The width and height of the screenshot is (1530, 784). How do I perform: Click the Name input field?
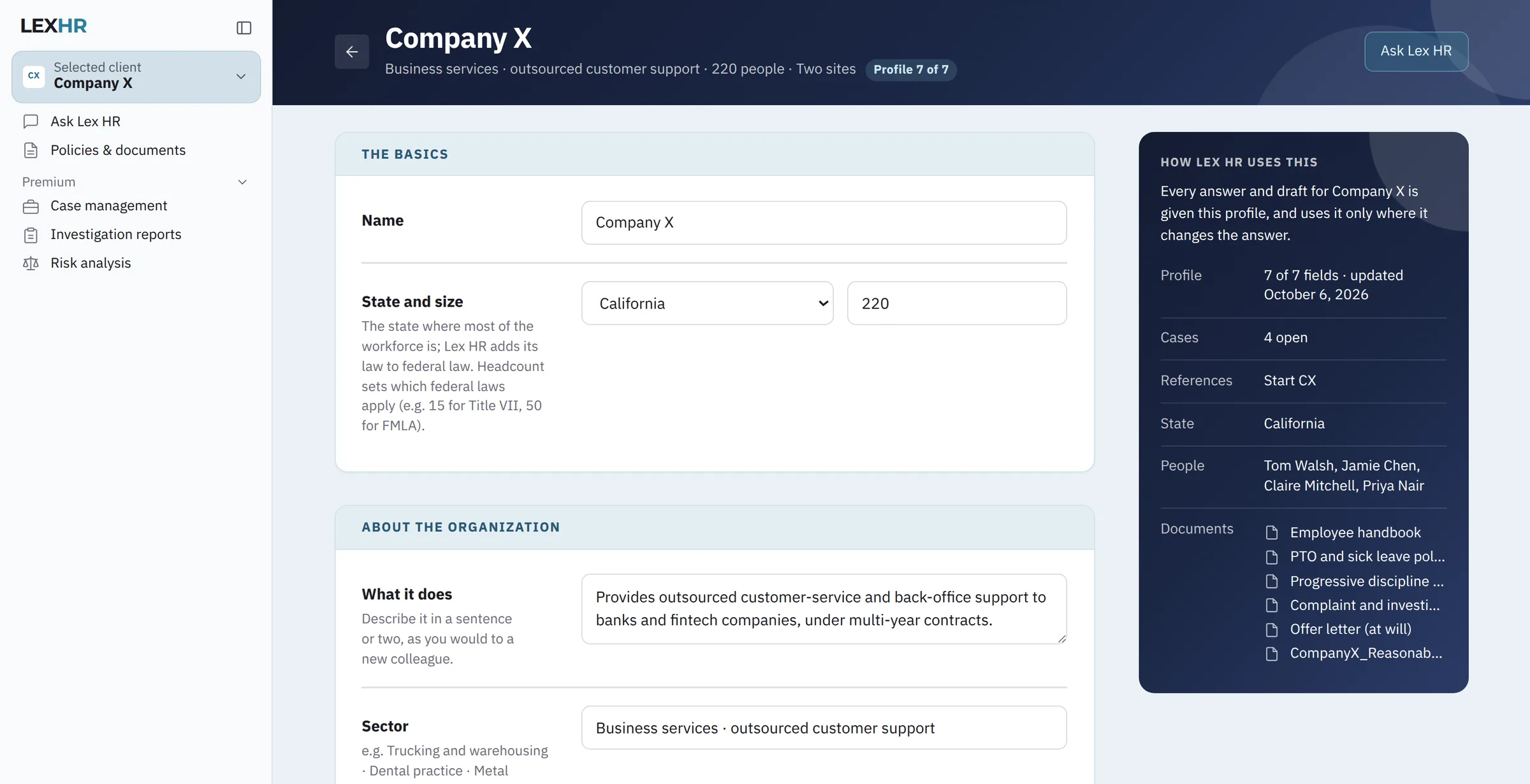(824, 222)
